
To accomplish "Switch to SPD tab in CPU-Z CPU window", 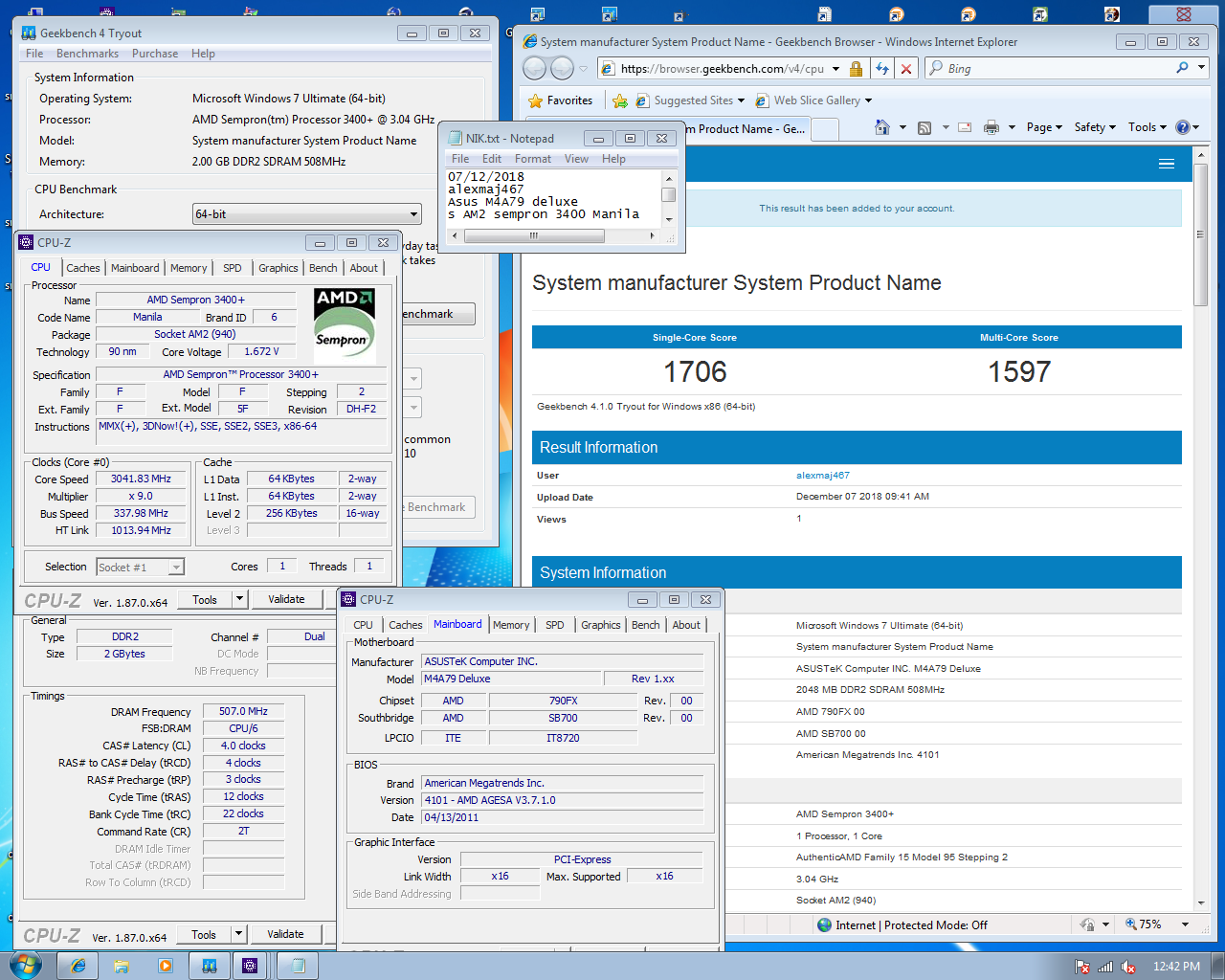I will click(233, 268).
